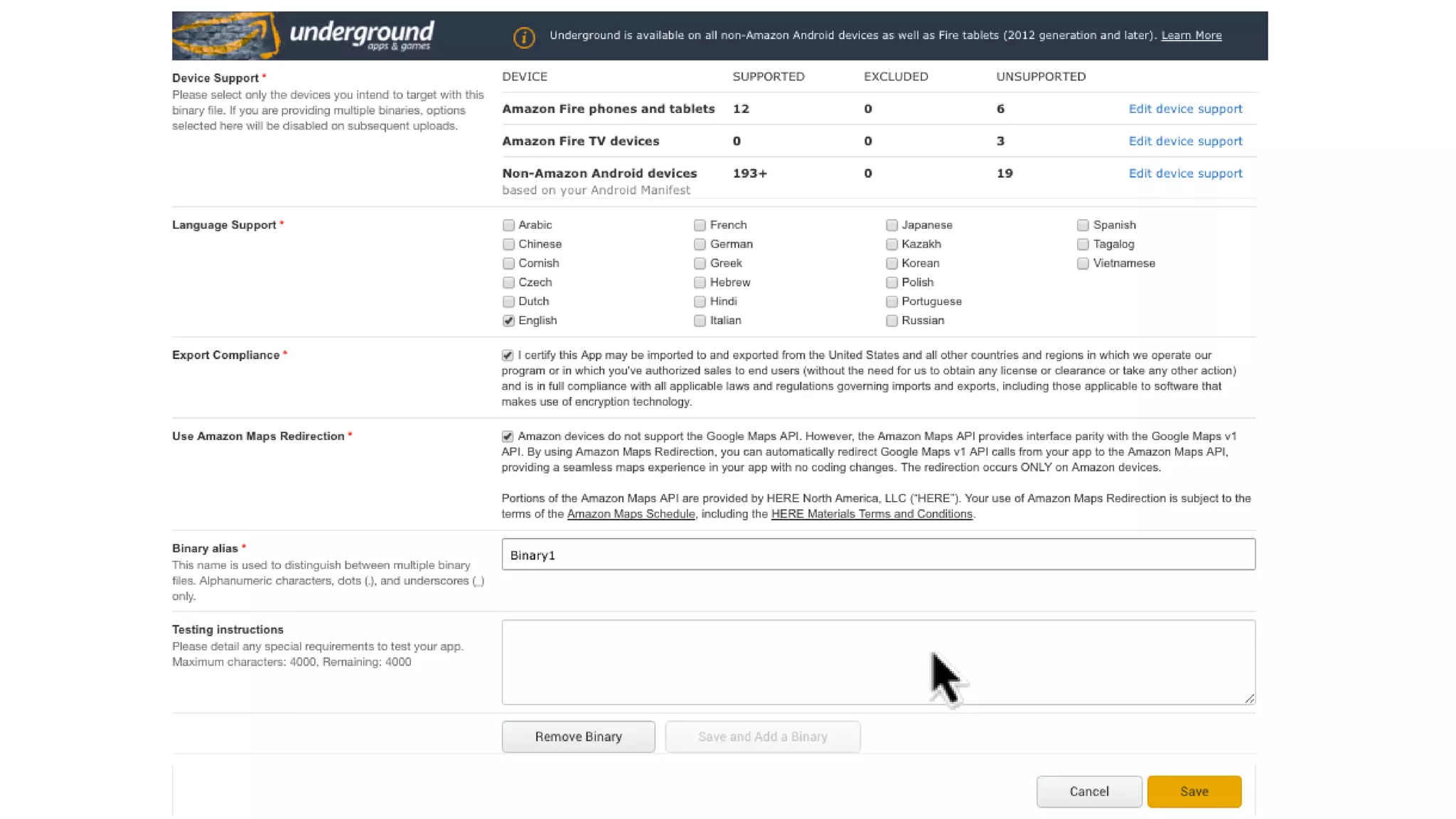Focus the Testing instructions text area
Viewport: 1456px width, 819px height.
(x=878, y=662)
